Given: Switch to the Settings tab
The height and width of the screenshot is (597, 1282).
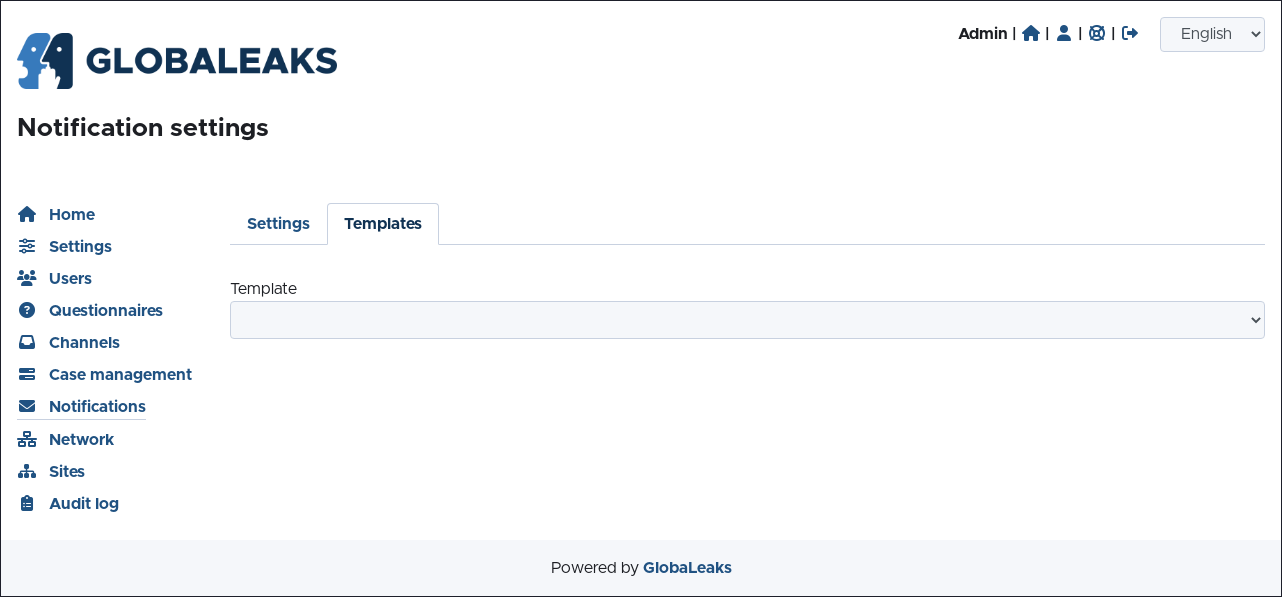Looking at the screenshot, I should click(278, 224).
